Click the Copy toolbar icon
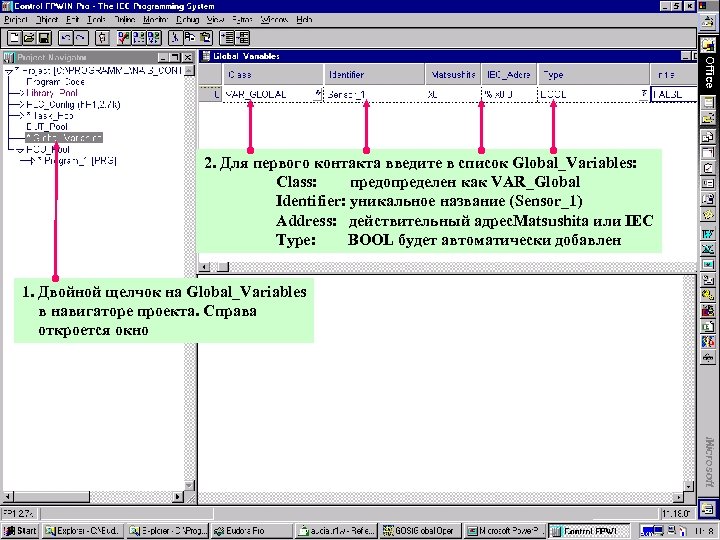720x540 pixels. point(190,38)
